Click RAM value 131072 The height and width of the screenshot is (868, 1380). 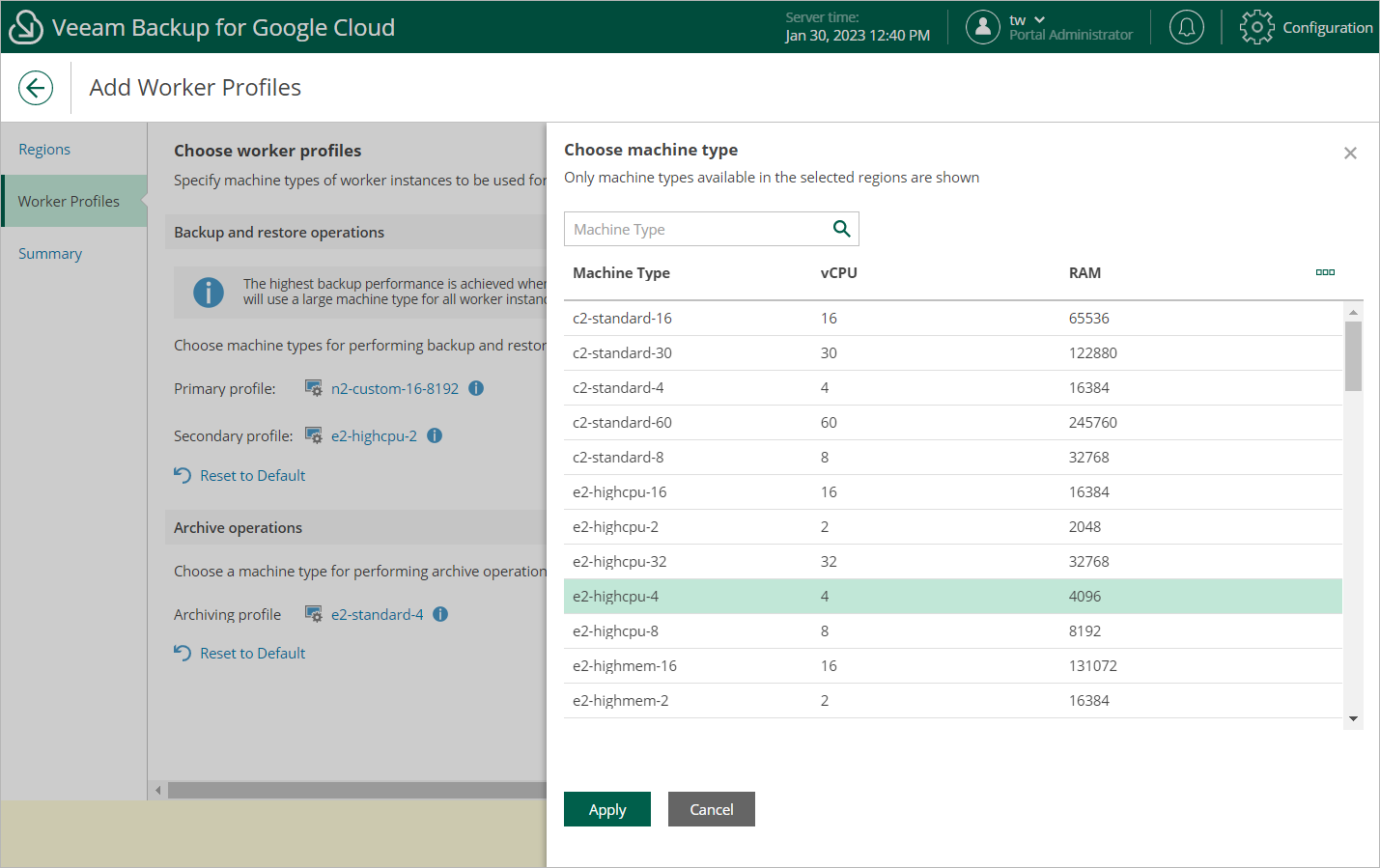point(1092,666)
